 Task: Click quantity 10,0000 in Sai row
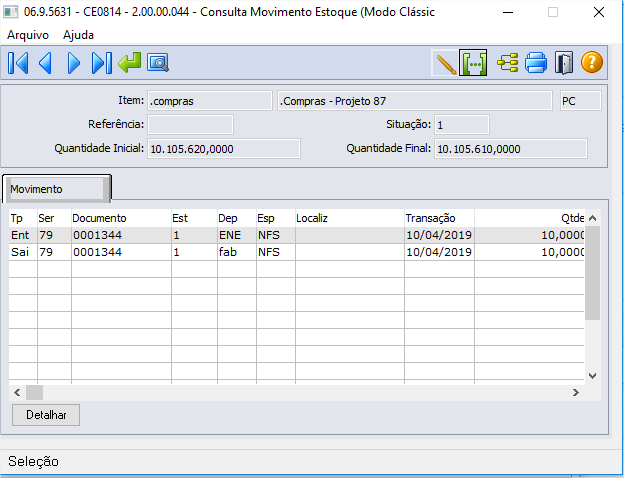point(529,252)
